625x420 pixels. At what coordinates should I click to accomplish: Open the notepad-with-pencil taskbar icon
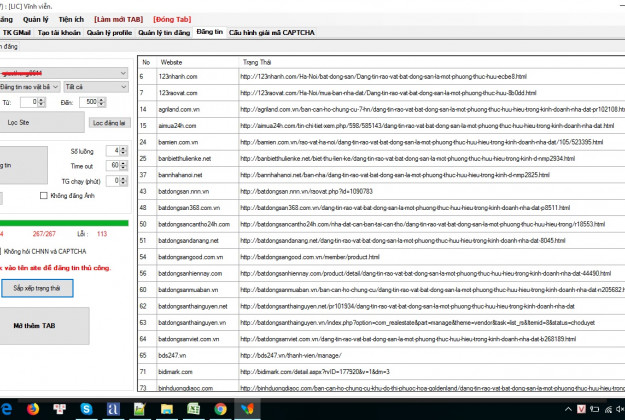140,409
